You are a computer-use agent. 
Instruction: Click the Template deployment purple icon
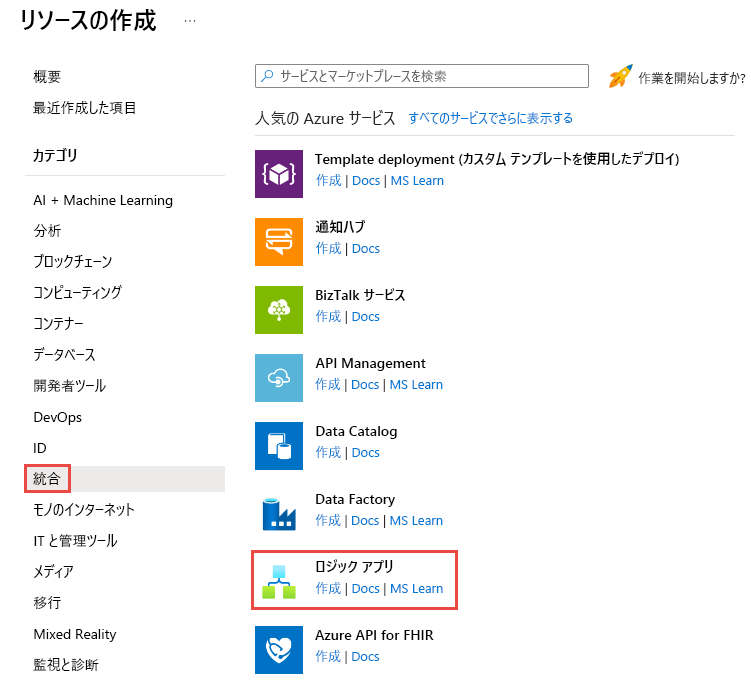point(279,174)
